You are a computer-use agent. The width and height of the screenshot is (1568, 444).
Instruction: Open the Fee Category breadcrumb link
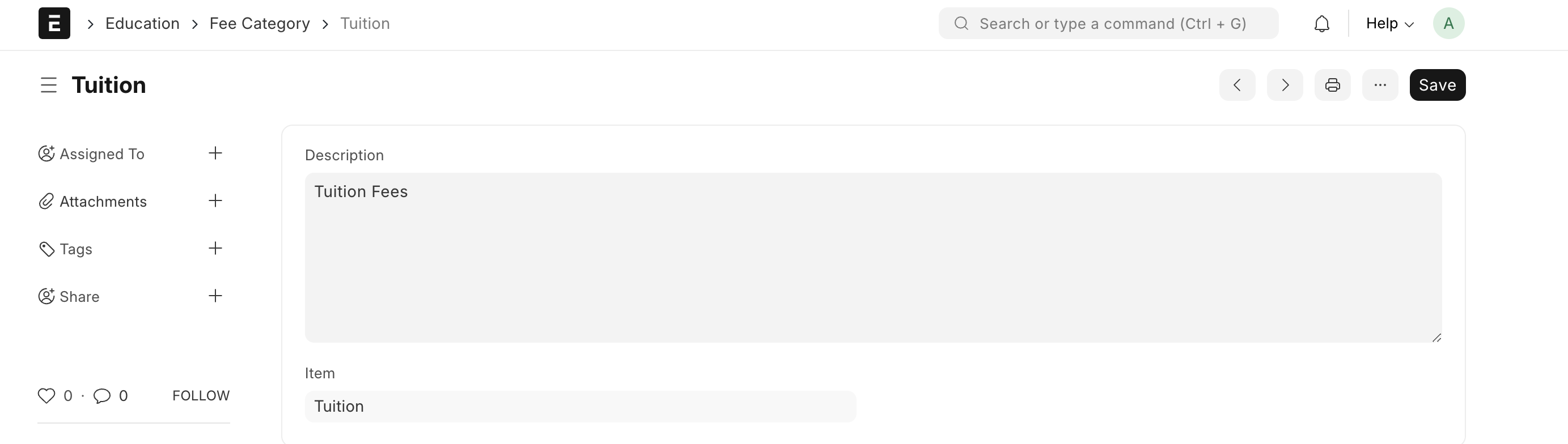pos(258,23)
